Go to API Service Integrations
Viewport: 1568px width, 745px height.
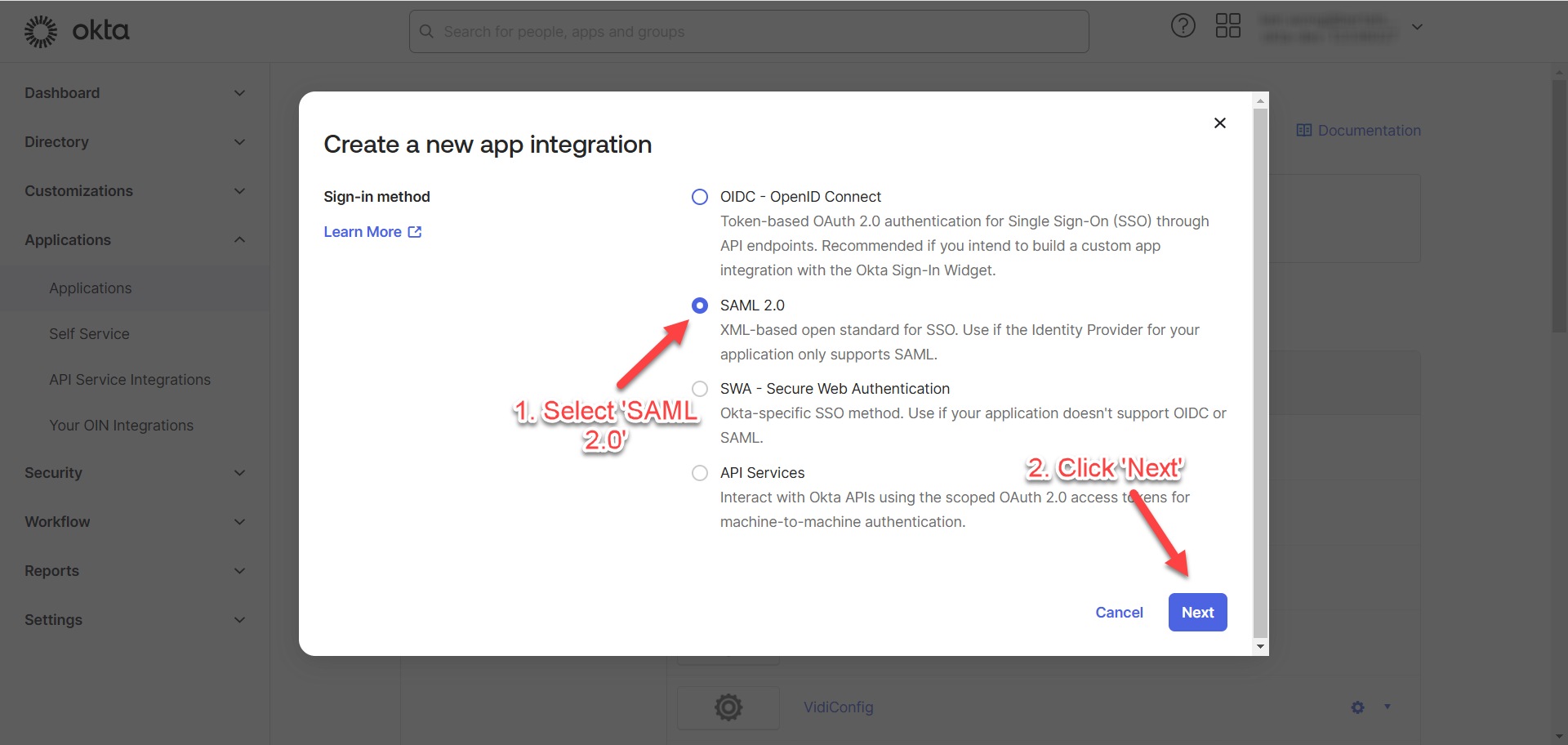click(130, 380)
